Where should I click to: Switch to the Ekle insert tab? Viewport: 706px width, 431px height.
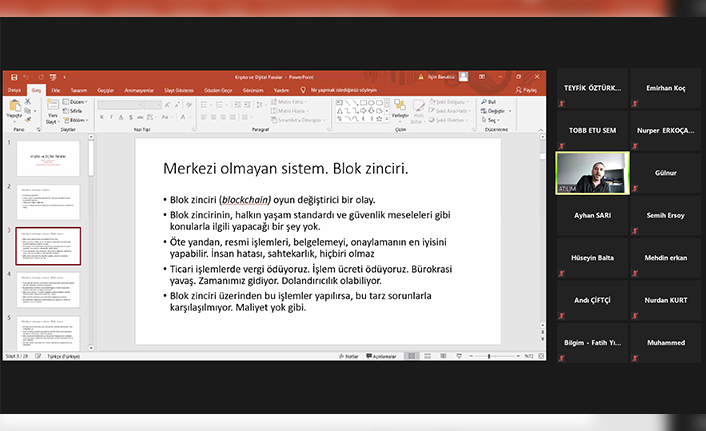(x=55, y=90)
